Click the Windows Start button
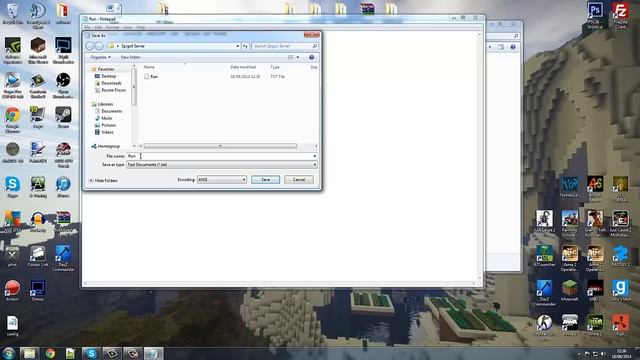Screen dimensions: 640x360 tap(9, 353)
